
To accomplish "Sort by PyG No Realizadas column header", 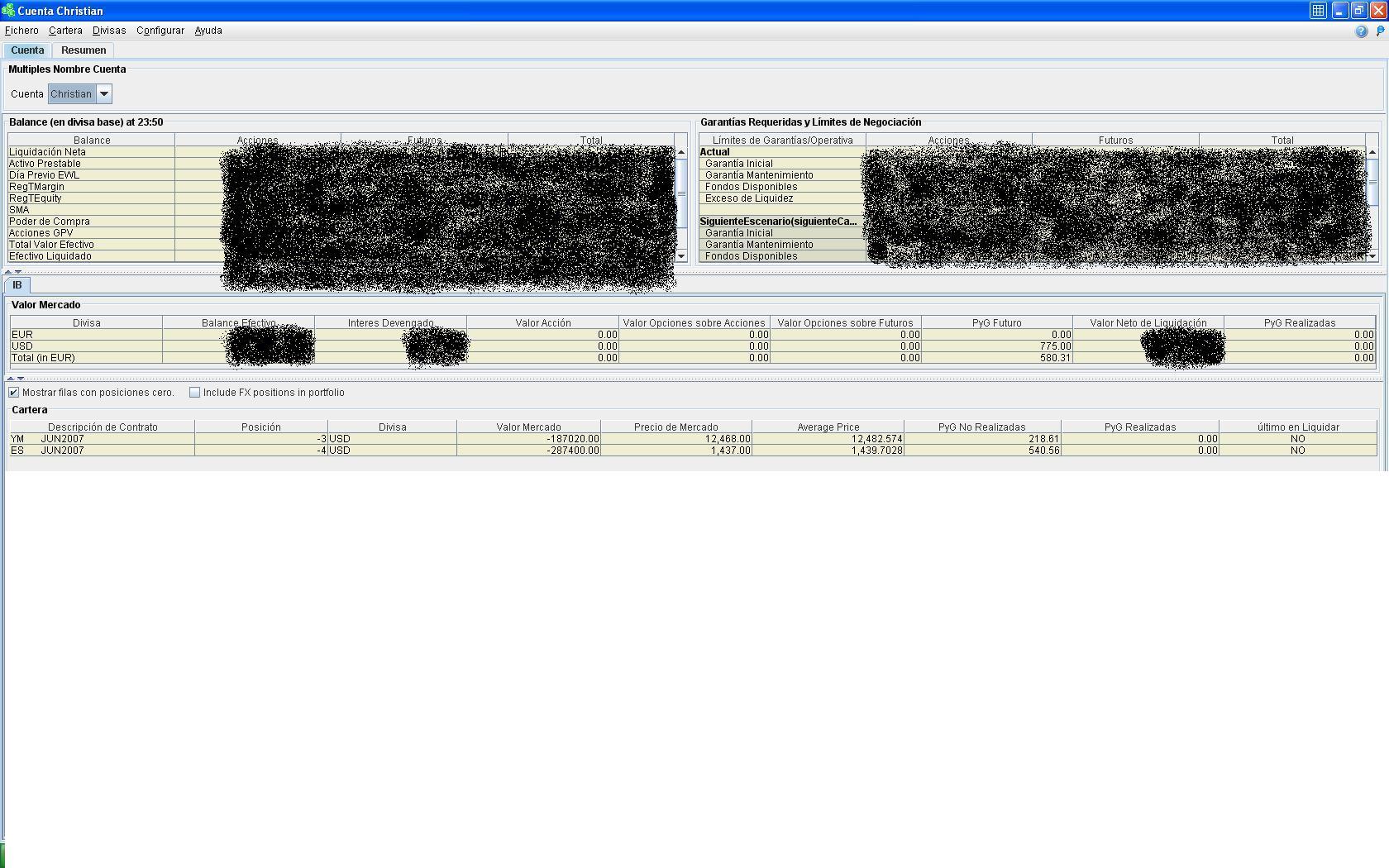I will click(x=981, y=427).
